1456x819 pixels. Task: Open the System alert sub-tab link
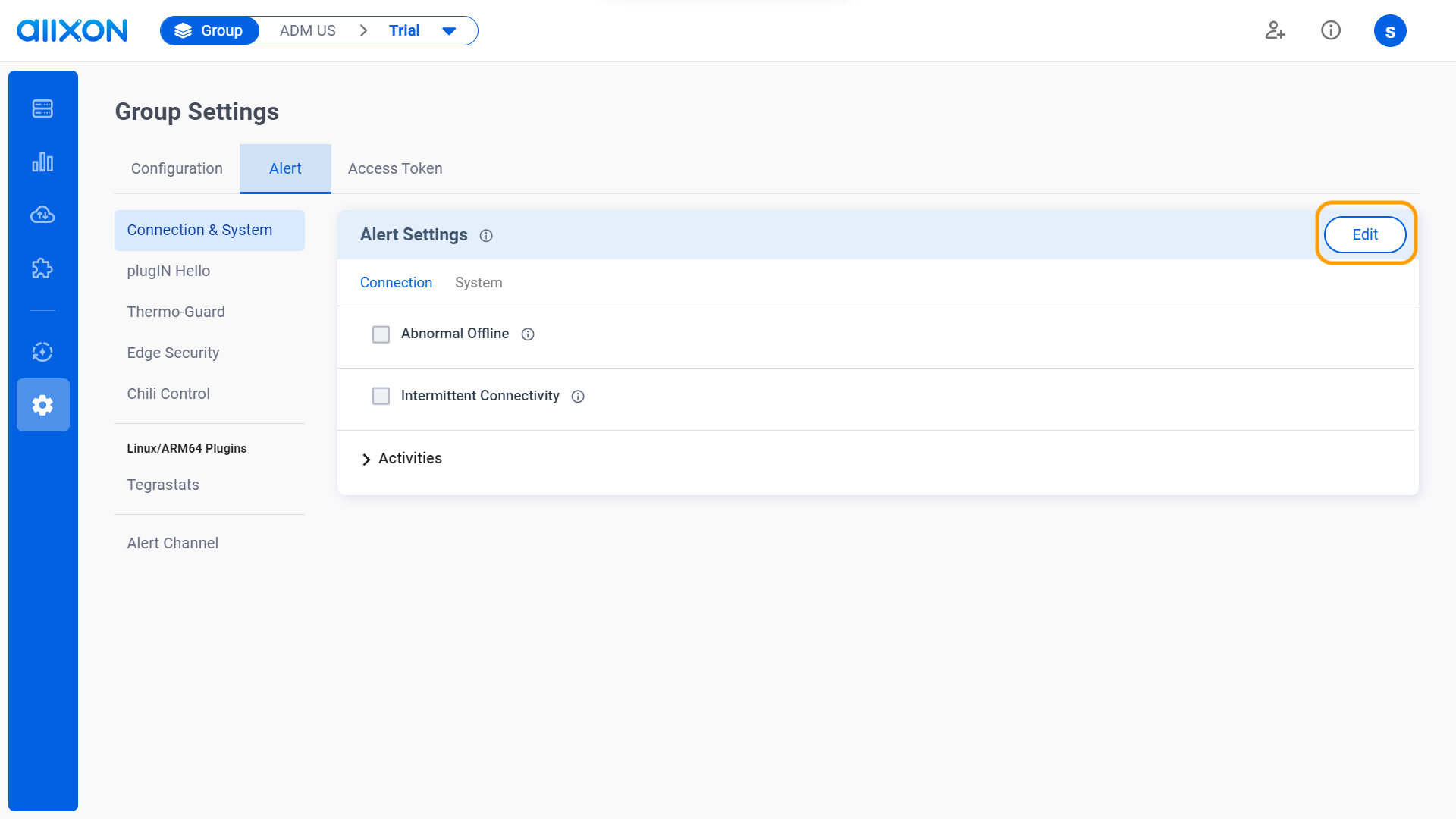tap(479, 282)
